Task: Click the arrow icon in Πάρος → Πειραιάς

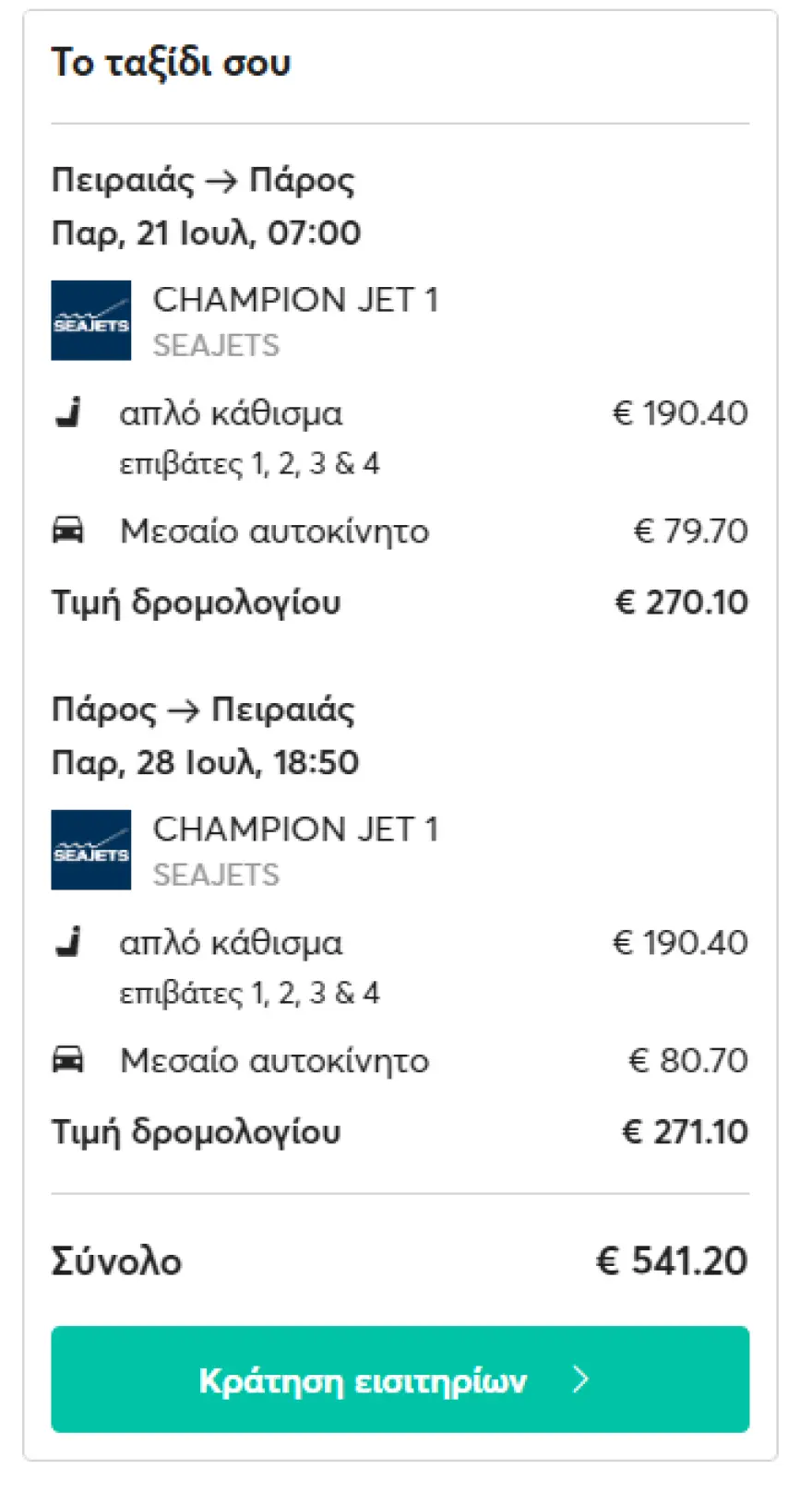Action: click(184, 710)
